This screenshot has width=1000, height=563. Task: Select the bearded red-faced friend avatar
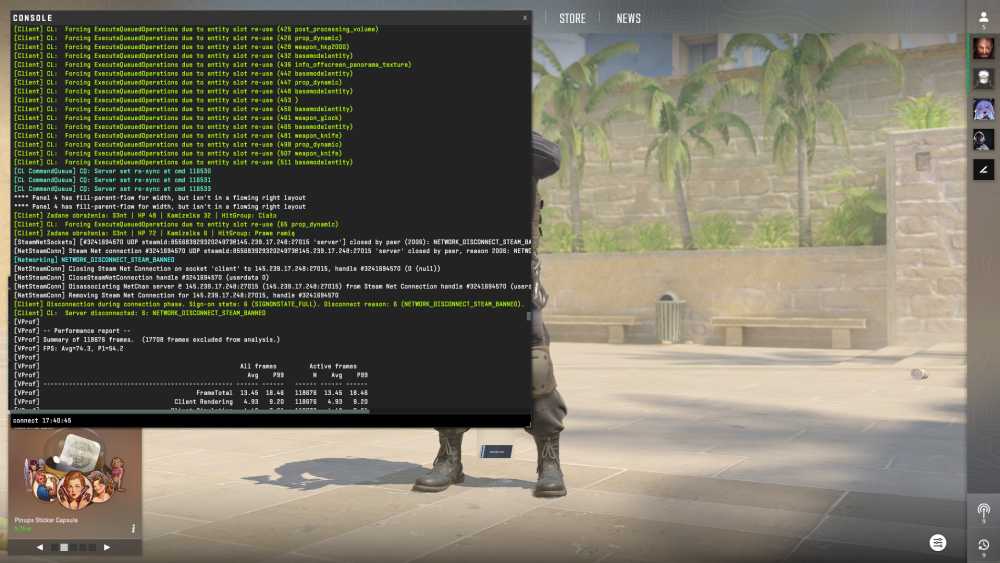tap(983, 48)
